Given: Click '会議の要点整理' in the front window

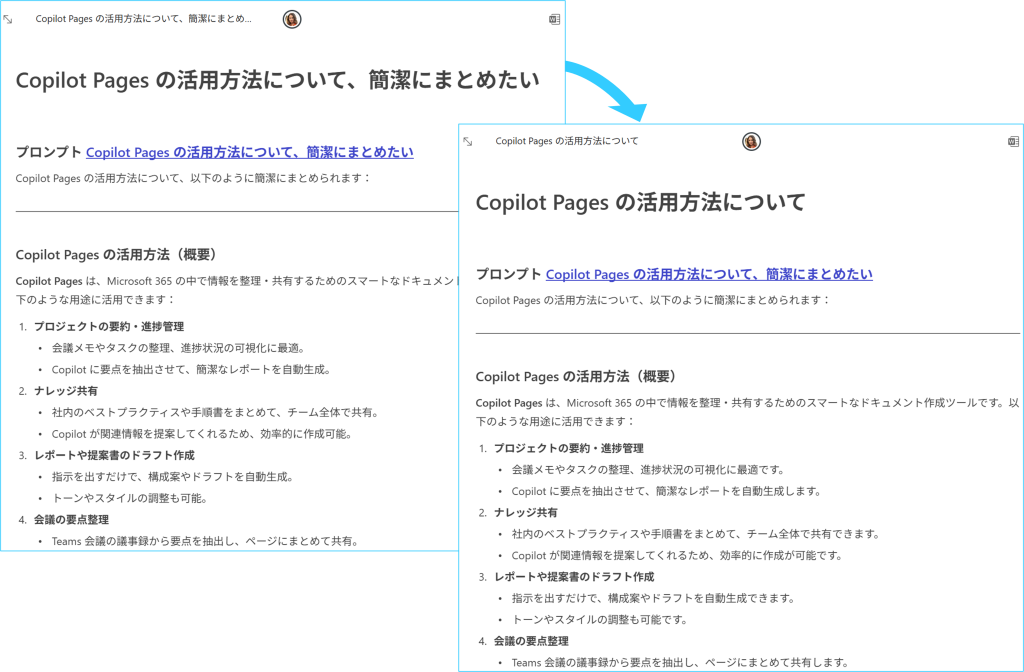Looking at the screenshot, I should (531, 641).
